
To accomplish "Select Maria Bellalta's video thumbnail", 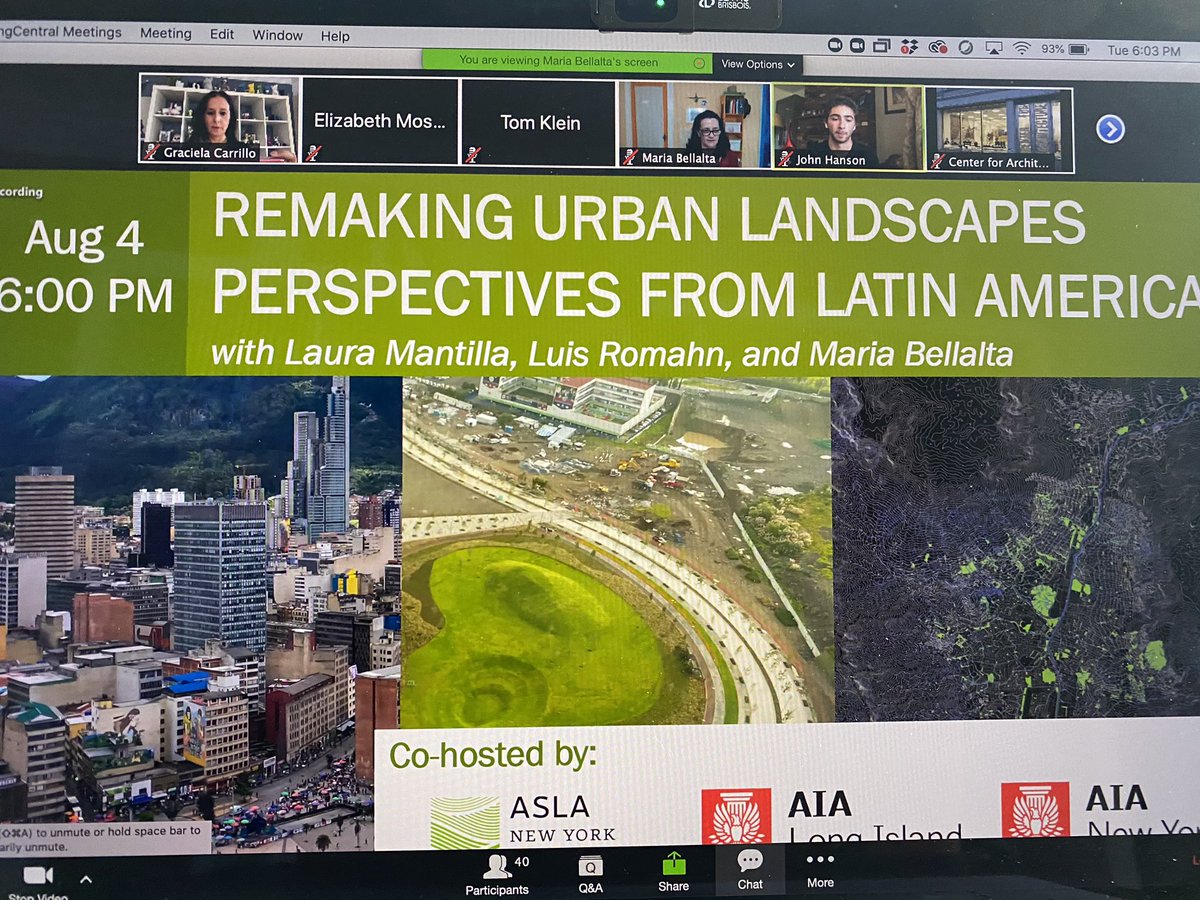I will [695, 124].
